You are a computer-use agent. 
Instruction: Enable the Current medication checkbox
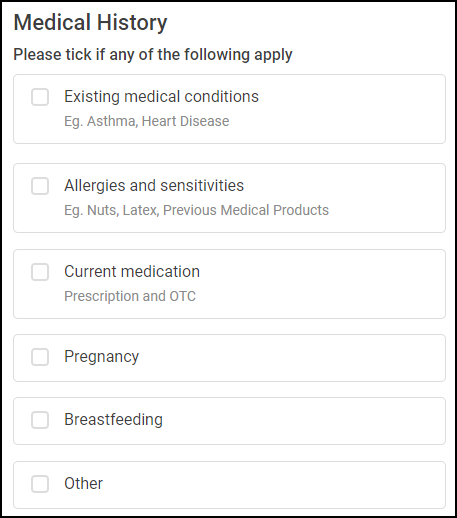[x=40, y=272]
